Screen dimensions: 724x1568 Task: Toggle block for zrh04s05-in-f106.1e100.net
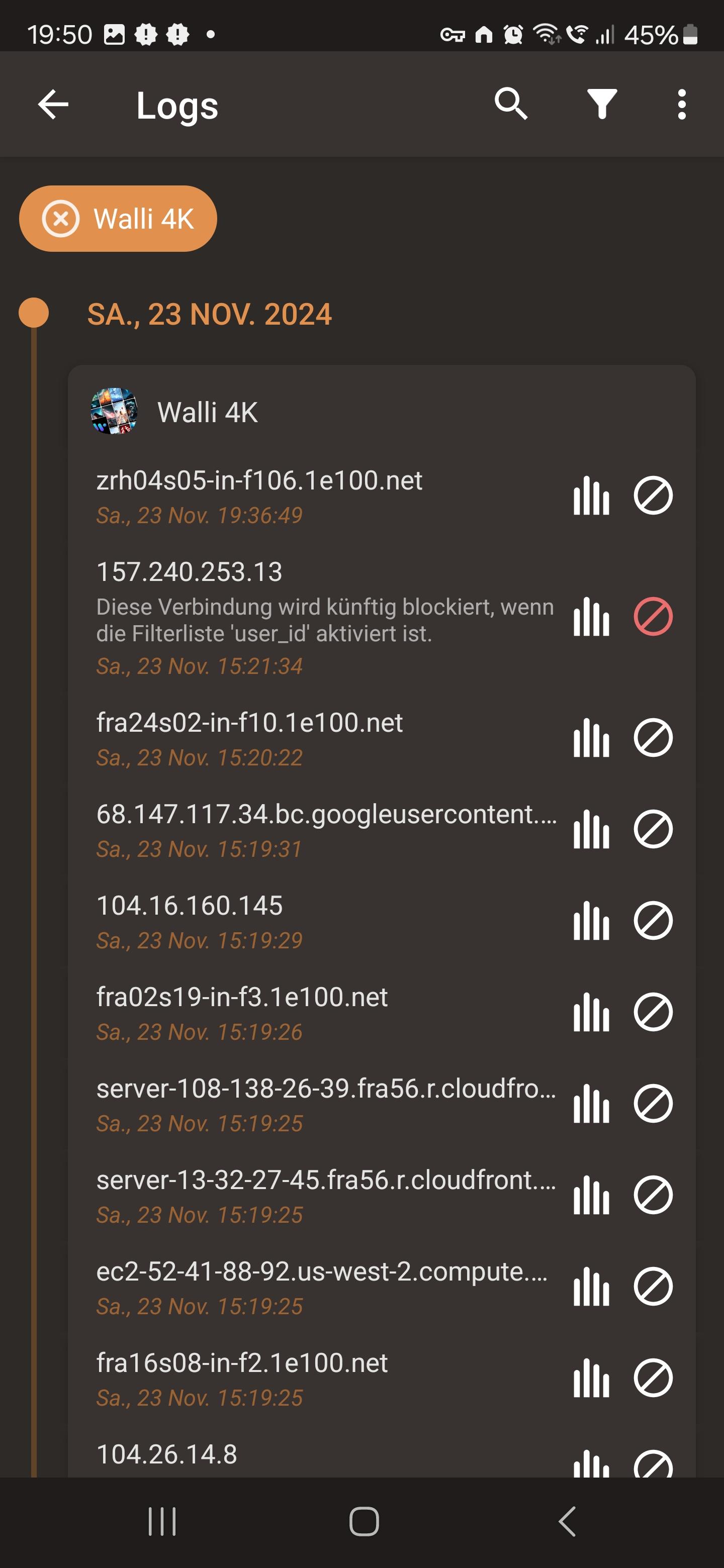653,496
